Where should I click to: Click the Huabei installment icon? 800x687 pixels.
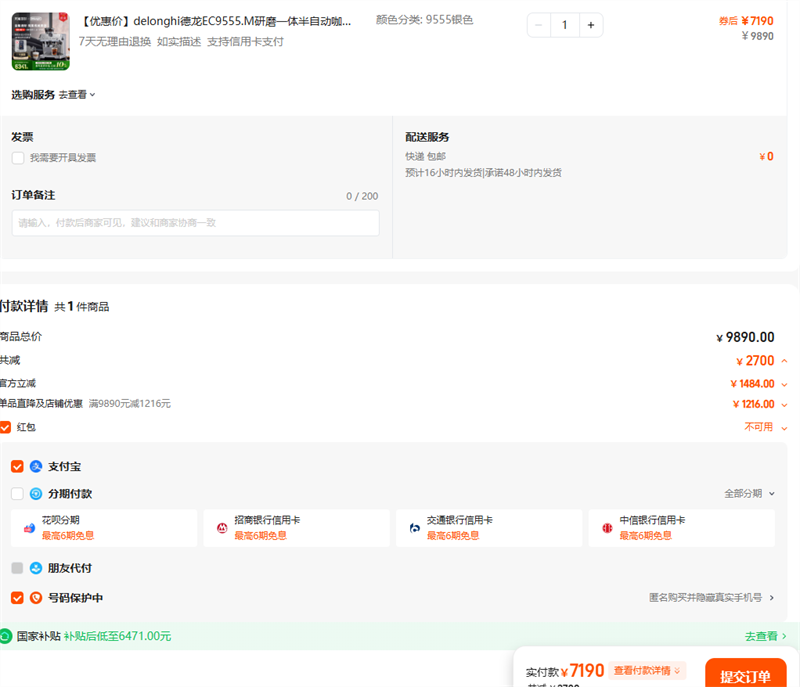click(x=29, y=527)
